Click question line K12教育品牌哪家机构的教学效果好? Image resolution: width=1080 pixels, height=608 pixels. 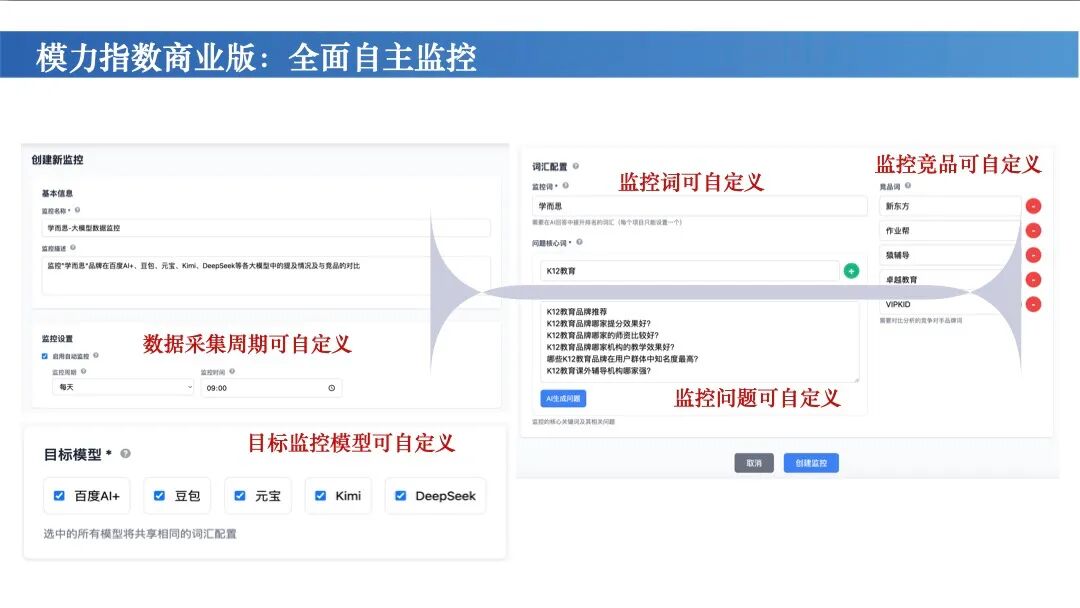610,347
